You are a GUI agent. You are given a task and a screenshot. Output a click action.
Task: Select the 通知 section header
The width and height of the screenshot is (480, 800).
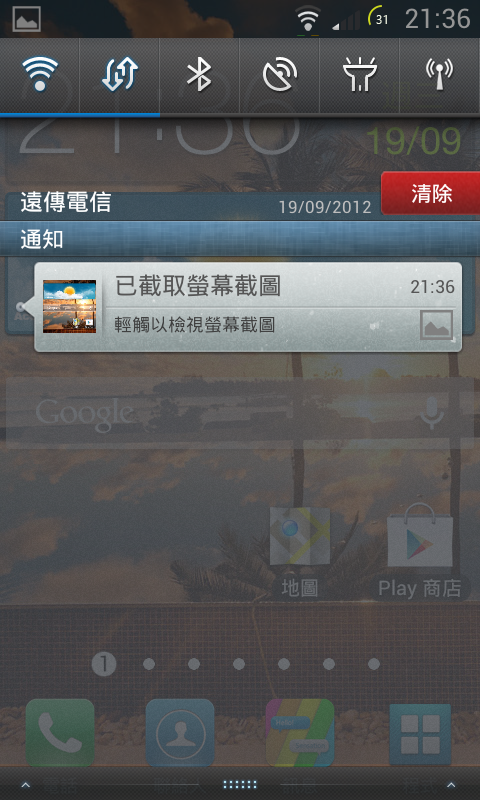(240, 239)
